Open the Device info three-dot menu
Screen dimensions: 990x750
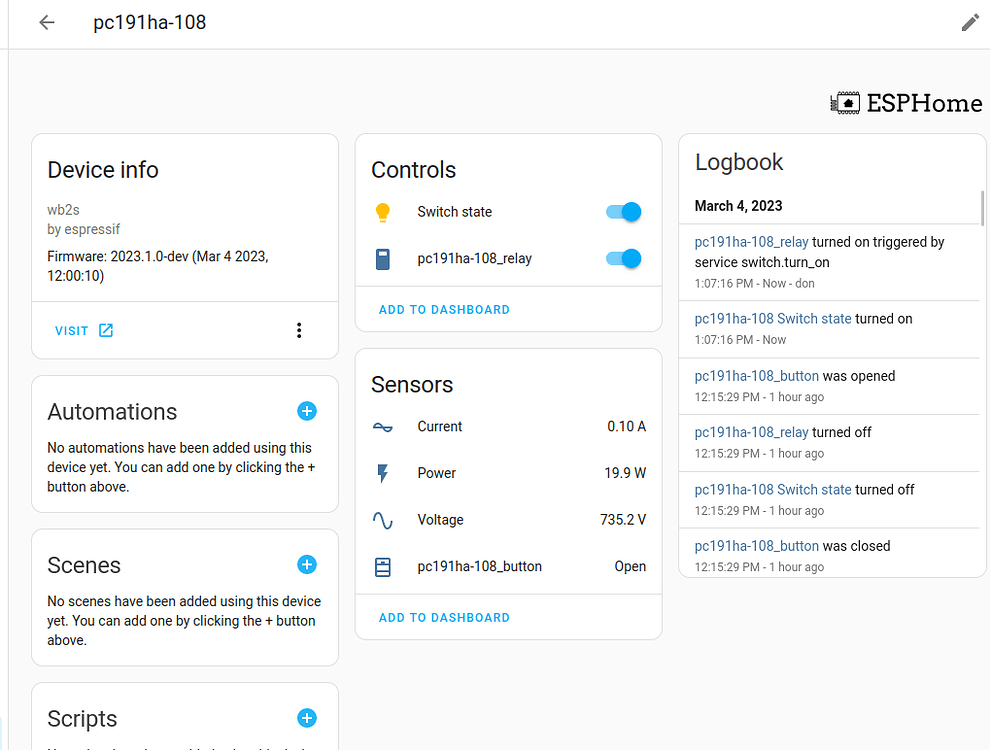click(299, 330)
